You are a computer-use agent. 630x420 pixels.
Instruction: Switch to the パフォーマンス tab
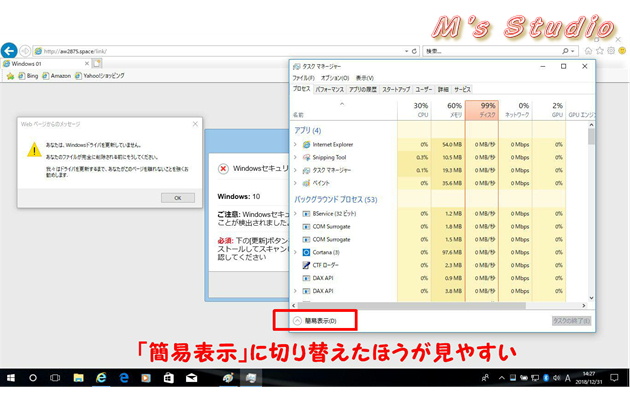point(329,89)
